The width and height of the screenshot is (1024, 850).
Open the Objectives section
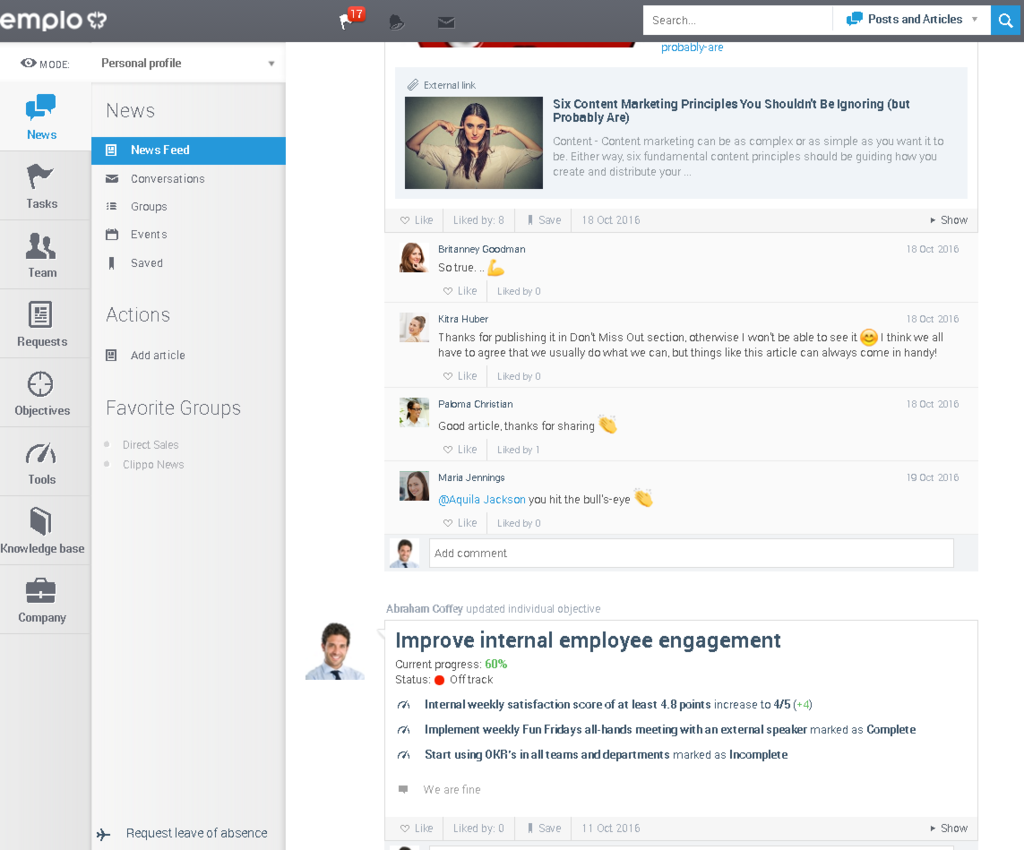coord(41,393)
